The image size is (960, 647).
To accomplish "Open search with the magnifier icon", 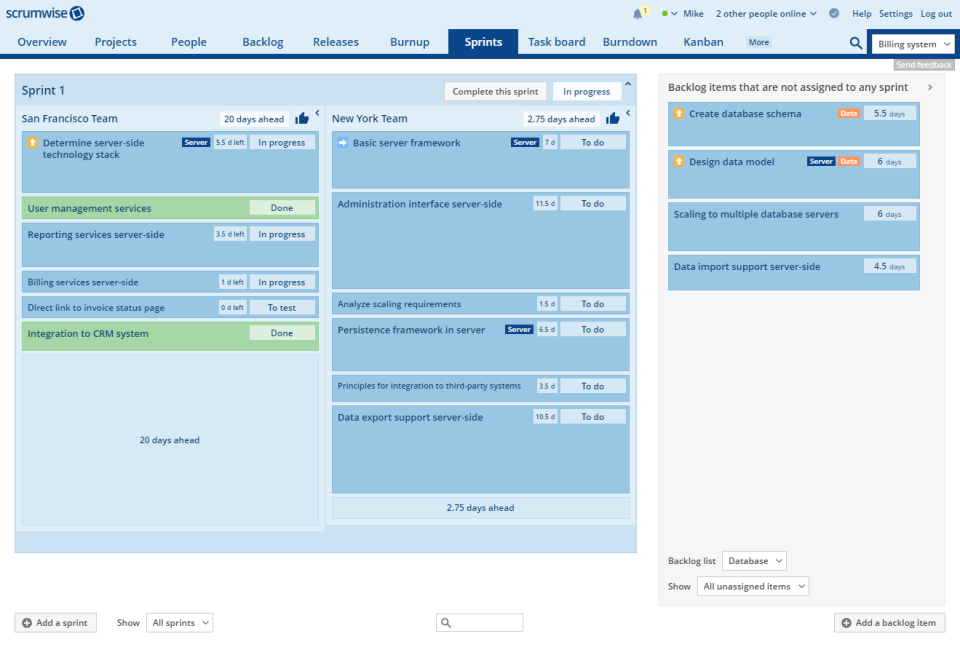I will point(855,43).
